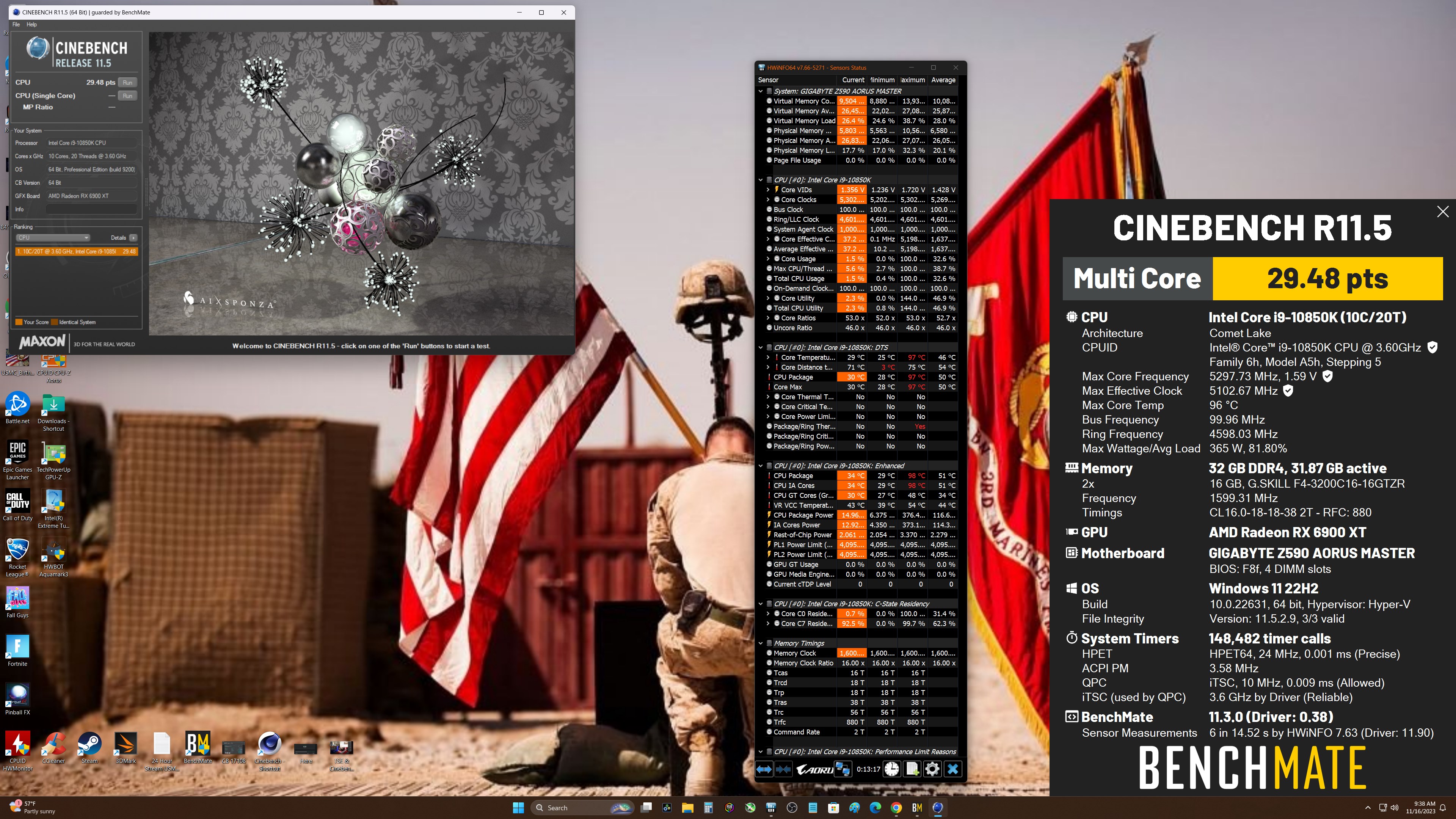Click HWiNFO Average column header
This screenshot has width=1456, height=819.
(x=943, y=80)
